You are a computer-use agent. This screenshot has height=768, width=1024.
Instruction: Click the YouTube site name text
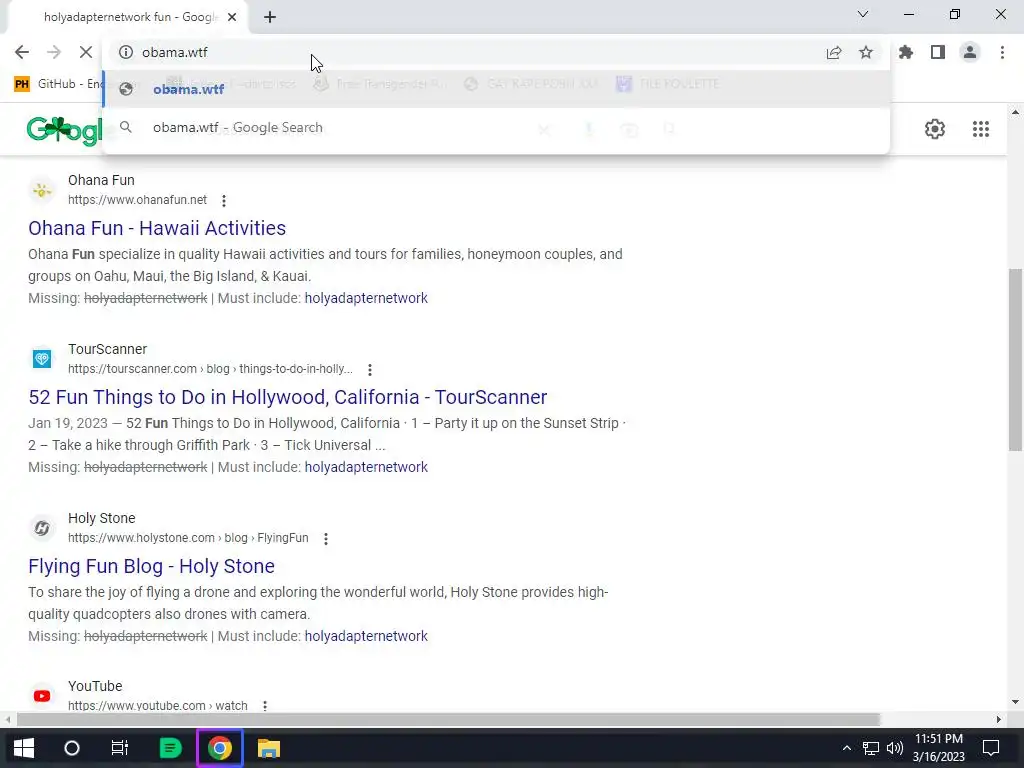pyautogui.click(x=95, y=686)
